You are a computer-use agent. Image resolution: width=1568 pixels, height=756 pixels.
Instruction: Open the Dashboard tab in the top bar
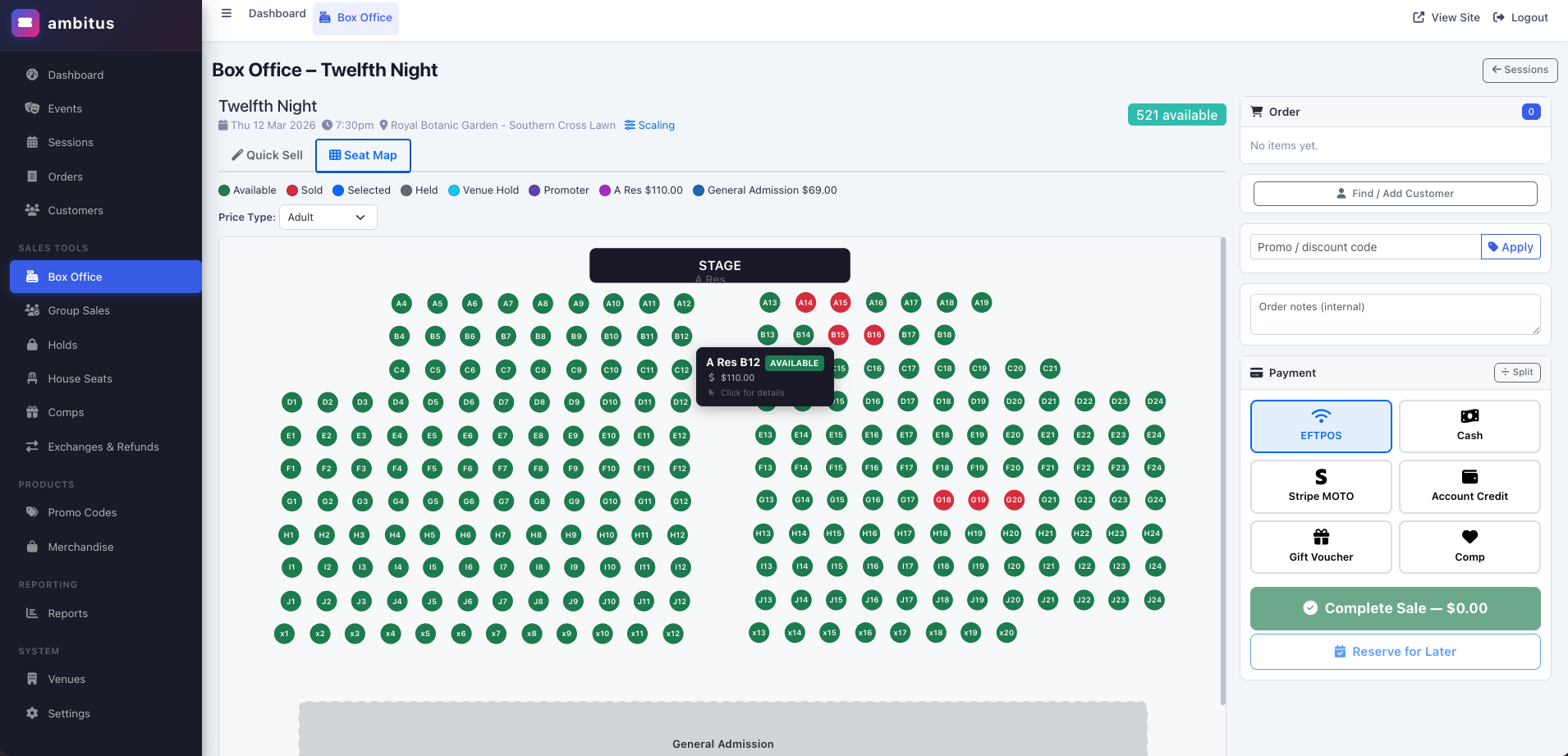coord(277,12)
